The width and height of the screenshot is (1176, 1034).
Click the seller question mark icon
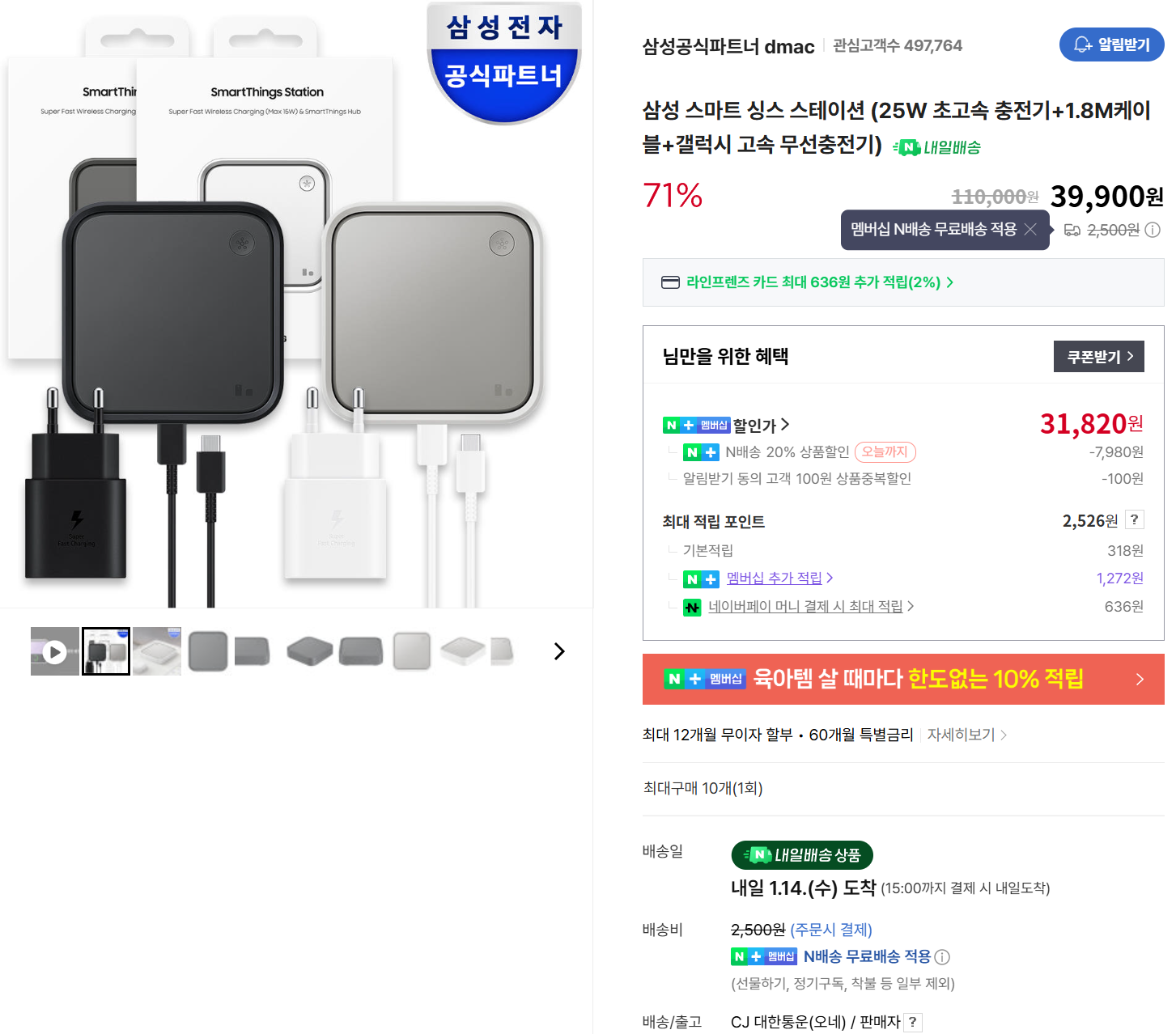click(913, 1022)
